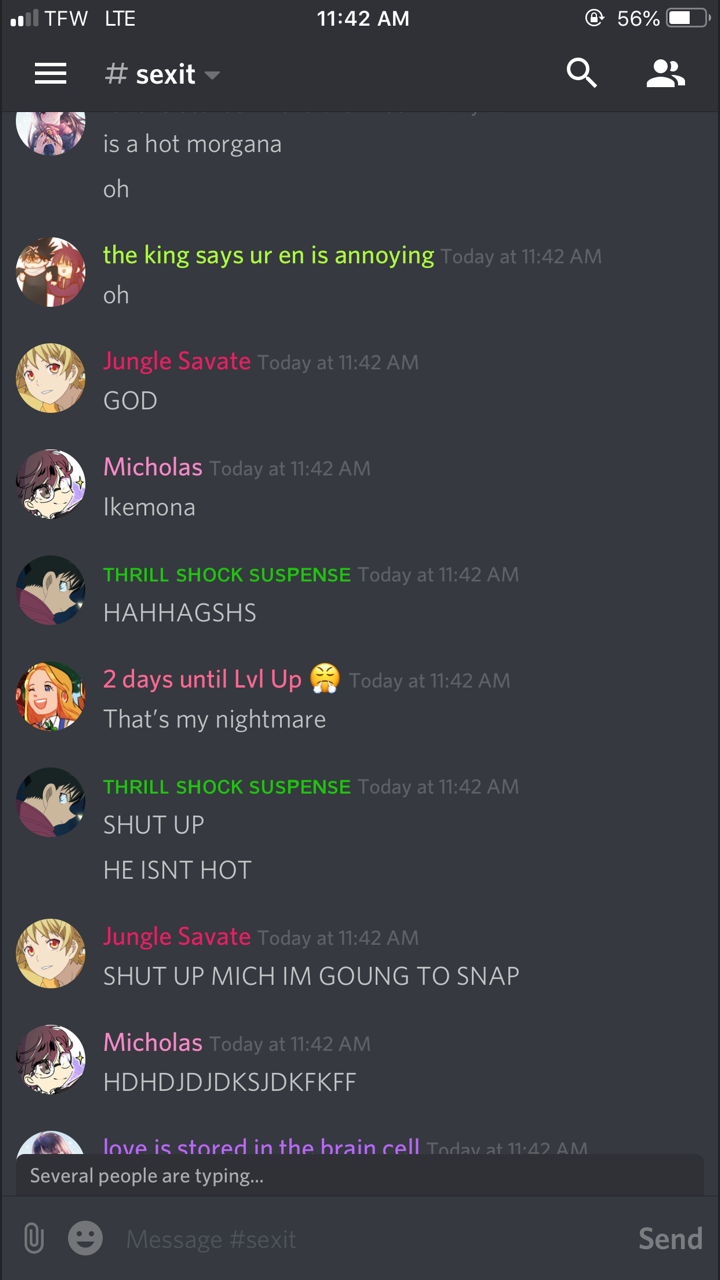Tap Micholas avatar next to HDHDJDJDKSJDKFKFF
The image size is (720, 1280).
(x=51, y=1059)
